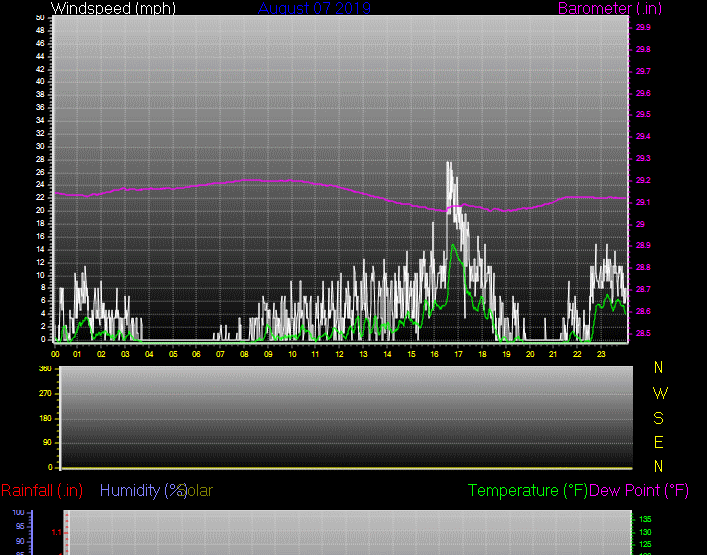Click the 28.6 barometer scale value
Viewport: 707px width, 555px height.
[x=643, y=312]
